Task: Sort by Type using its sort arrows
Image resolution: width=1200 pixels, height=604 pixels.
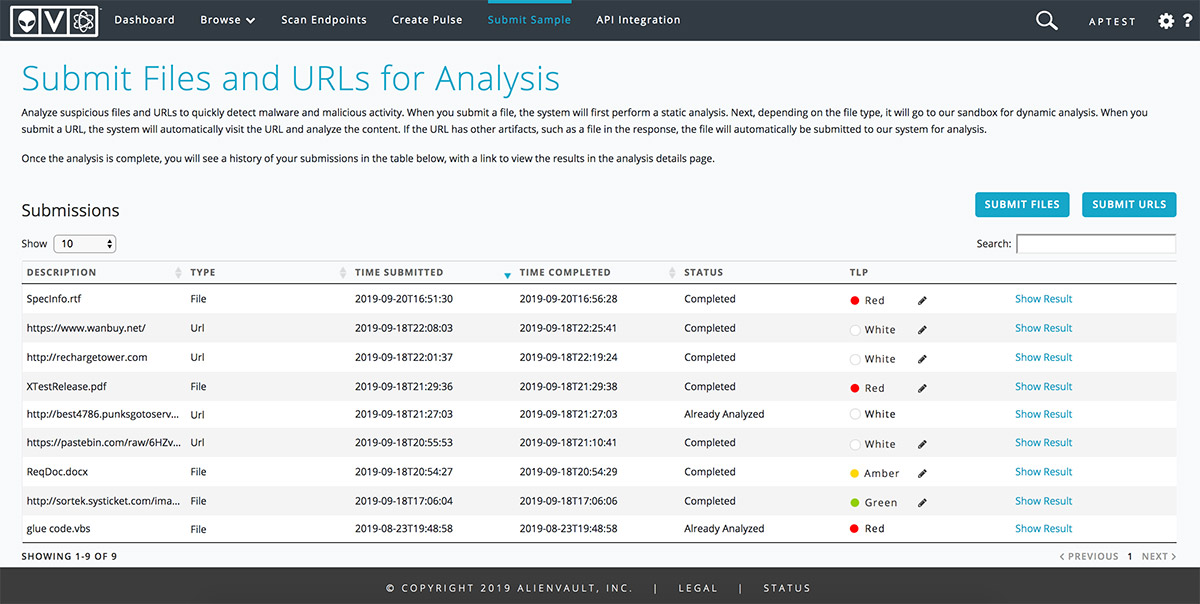Action: coord(343,272)
